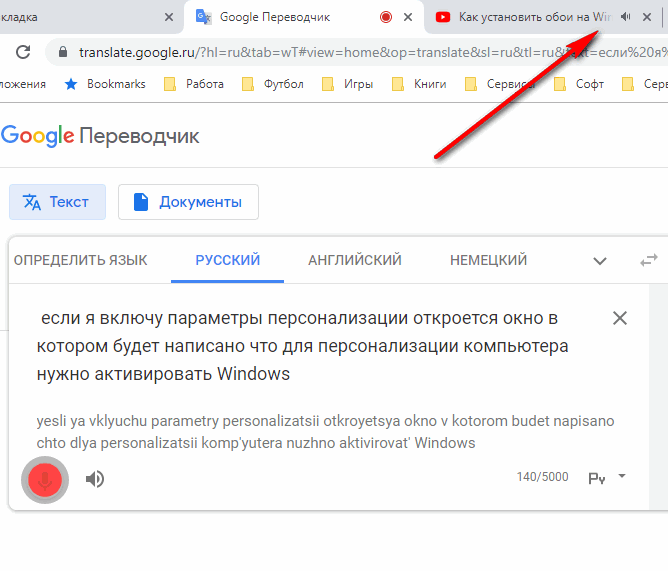Viewport: 668px width, 571px height.
Task: Open the Футбол bookmarks folder
Action: click(x=273, y=84)
